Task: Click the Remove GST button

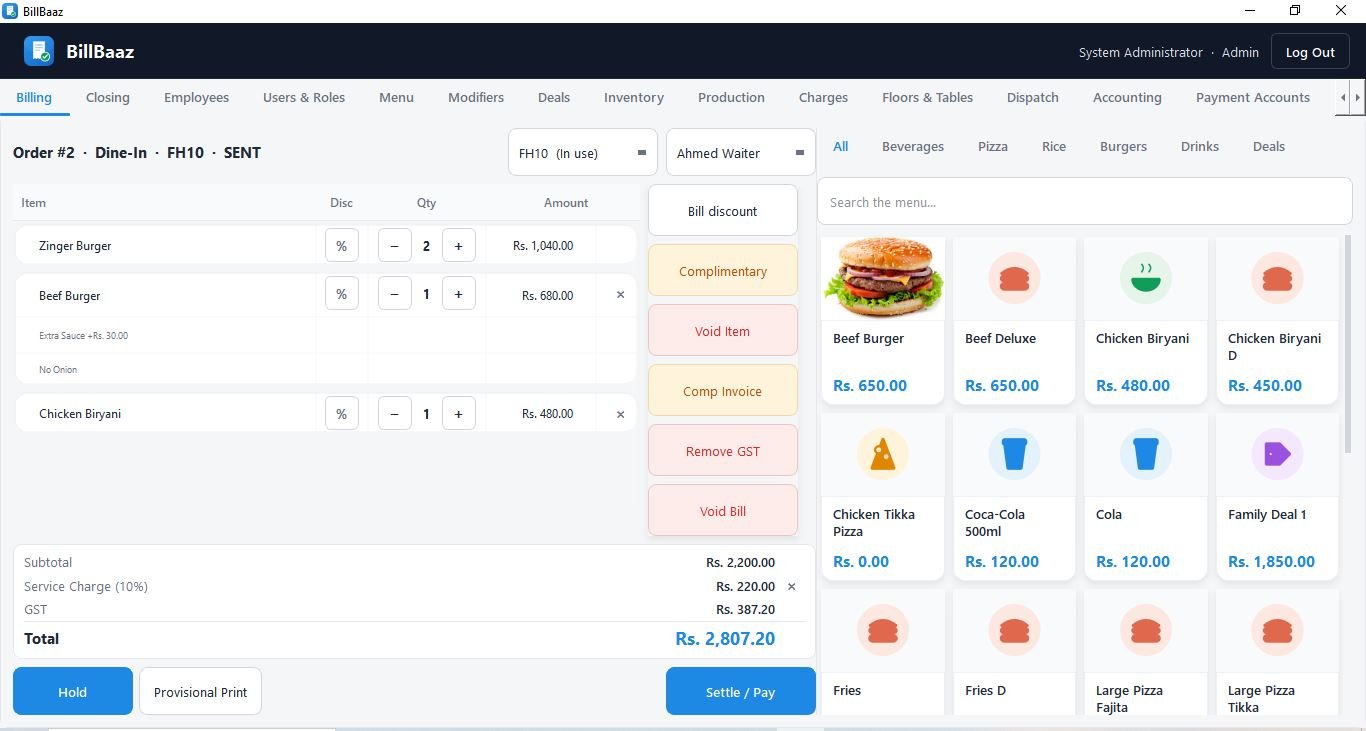Action: [x=723, y=451]
